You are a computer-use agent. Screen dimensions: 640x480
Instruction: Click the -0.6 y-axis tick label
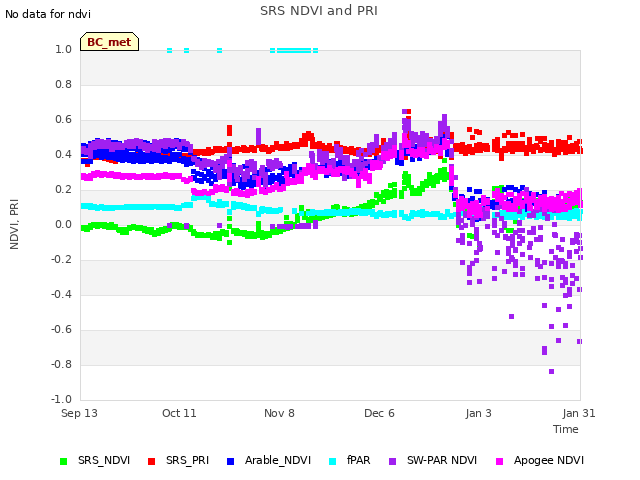point(61,329)
